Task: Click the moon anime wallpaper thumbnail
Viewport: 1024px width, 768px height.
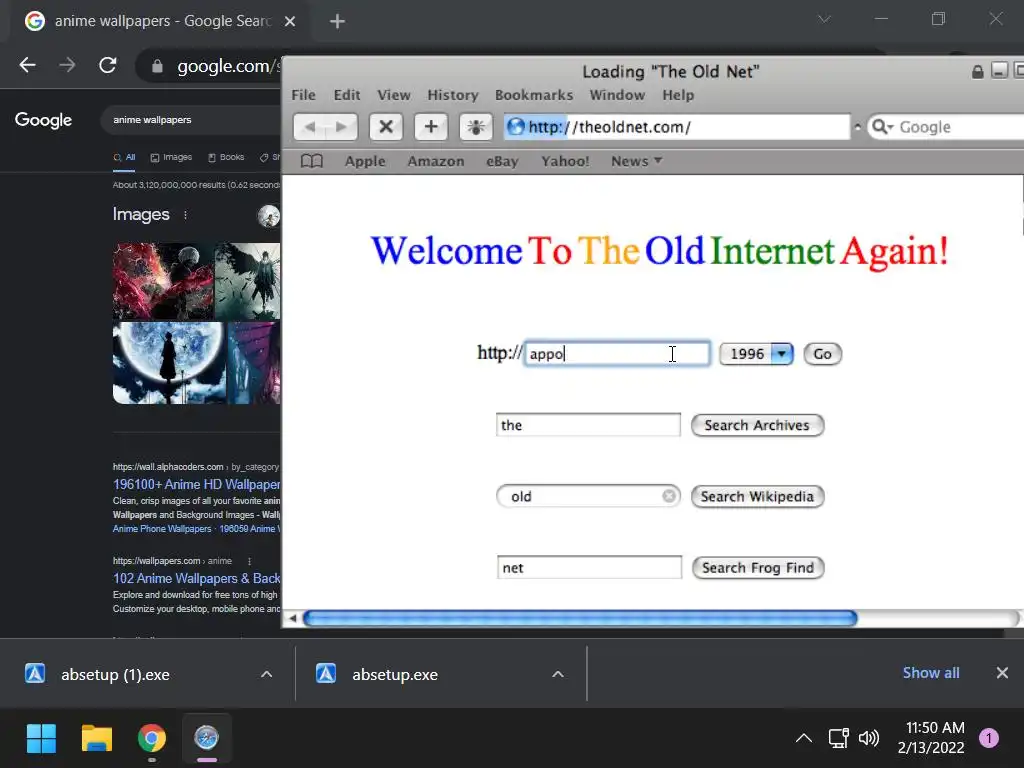Action: coord(169,362)
